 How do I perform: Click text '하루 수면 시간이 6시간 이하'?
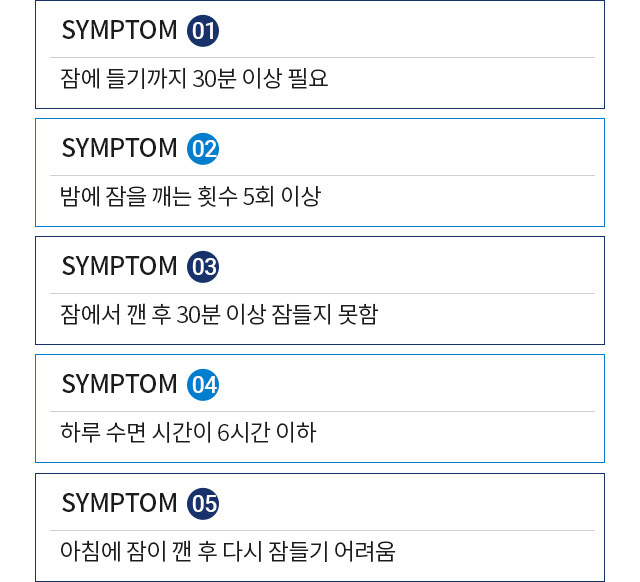click(x=188, y=432)
